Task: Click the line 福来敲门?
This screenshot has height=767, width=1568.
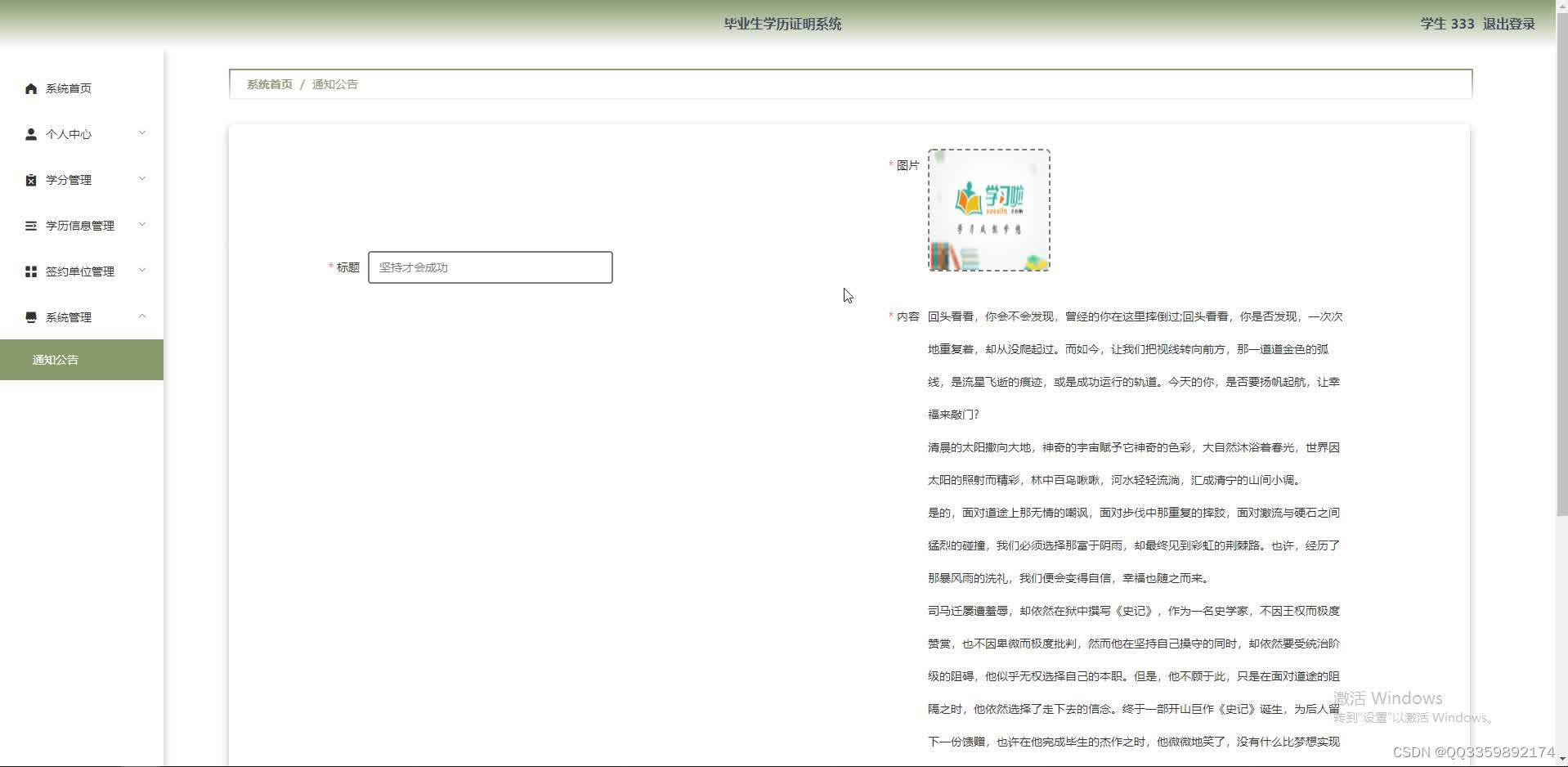Action: [x=953, y=415]
